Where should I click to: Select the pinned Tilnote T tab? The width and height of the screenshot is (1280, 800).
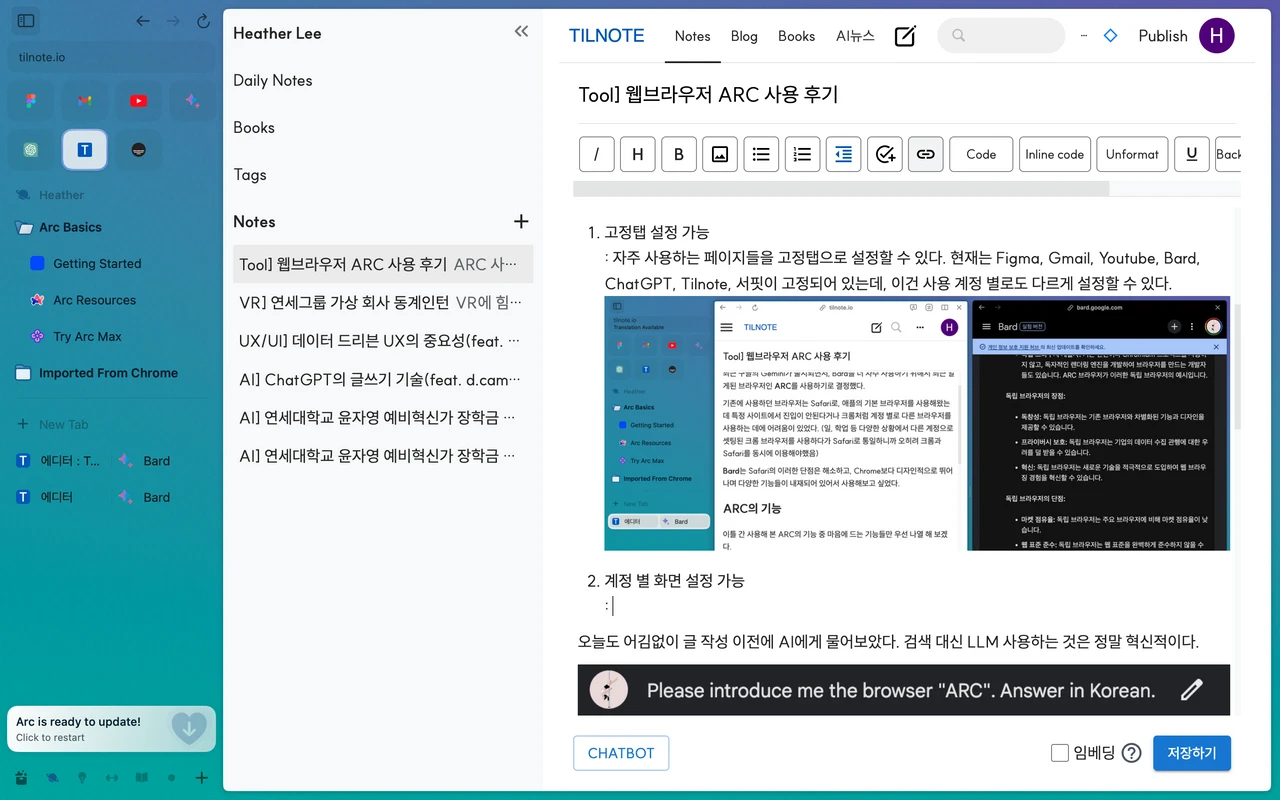click(85, 149)
